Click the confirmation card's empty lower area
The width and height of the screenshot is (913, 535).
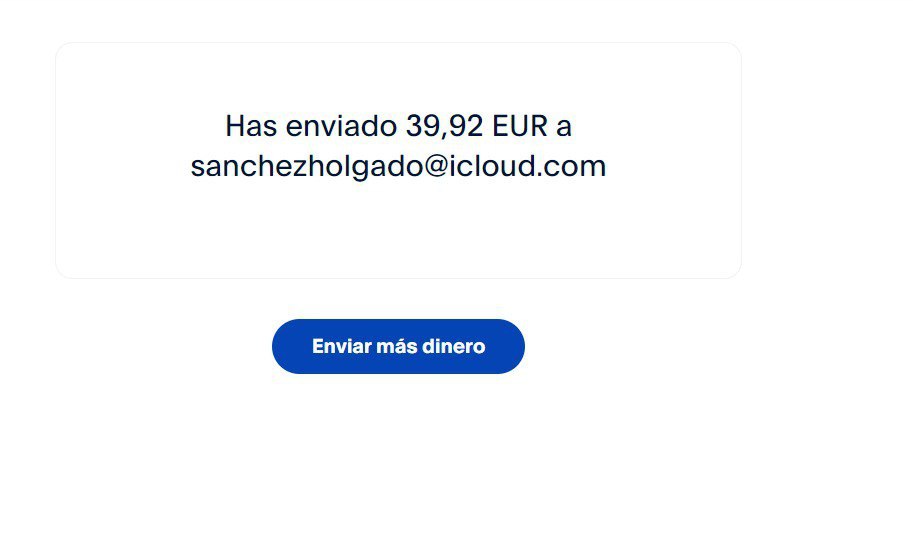[x=398, y=233]
